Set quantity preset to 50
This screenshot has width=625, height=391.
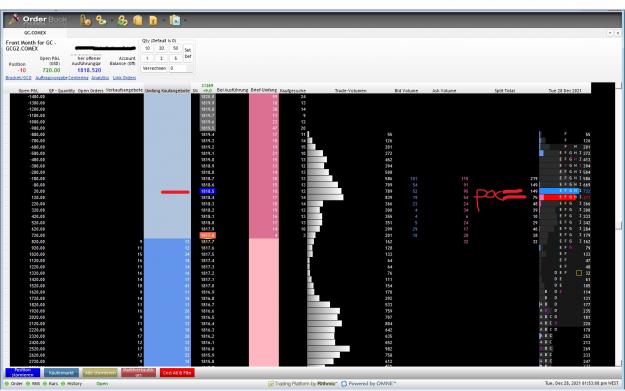point(175,48)
